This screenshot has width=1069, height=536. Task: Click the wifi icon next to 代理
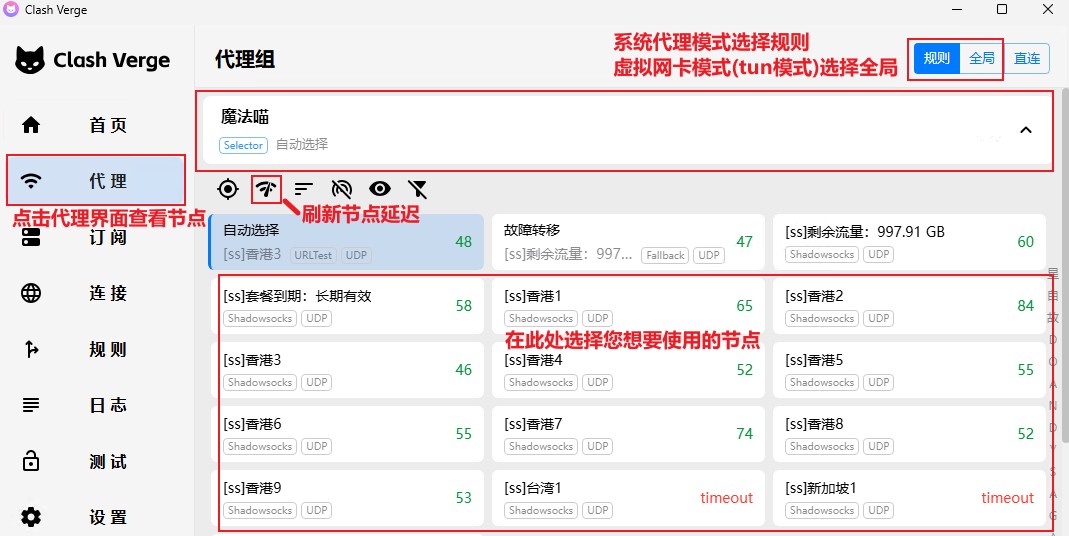coord(31,181)
